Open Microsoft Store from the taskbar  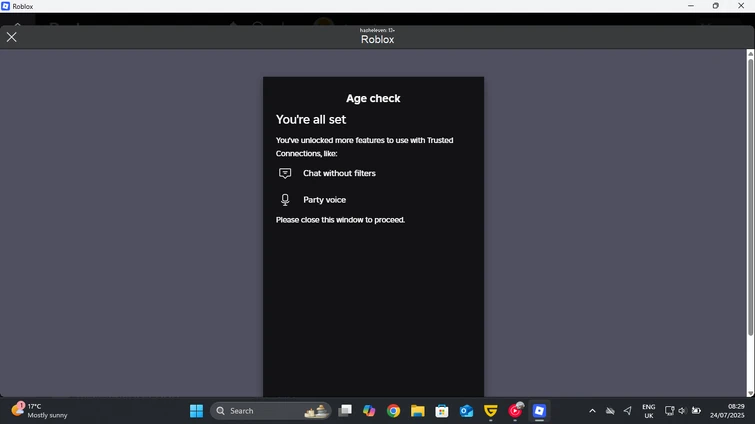[442, 411]
